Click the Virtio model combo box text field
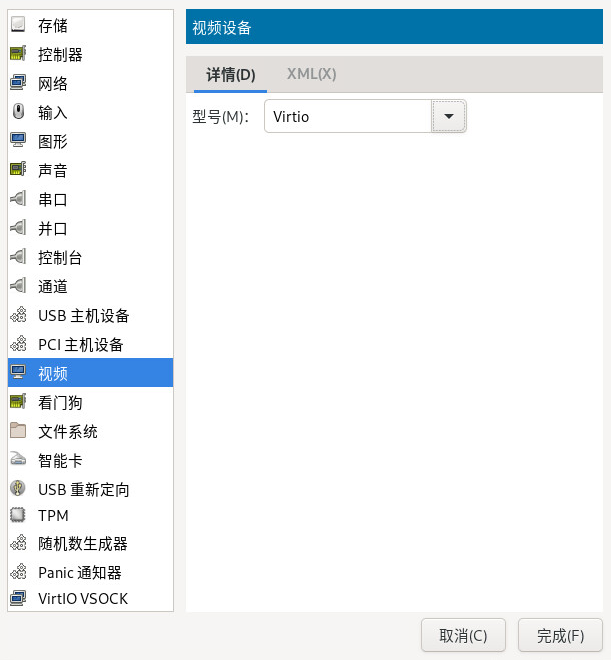The width and height of the screenshot is (611, 660). (x=347, y=117)
